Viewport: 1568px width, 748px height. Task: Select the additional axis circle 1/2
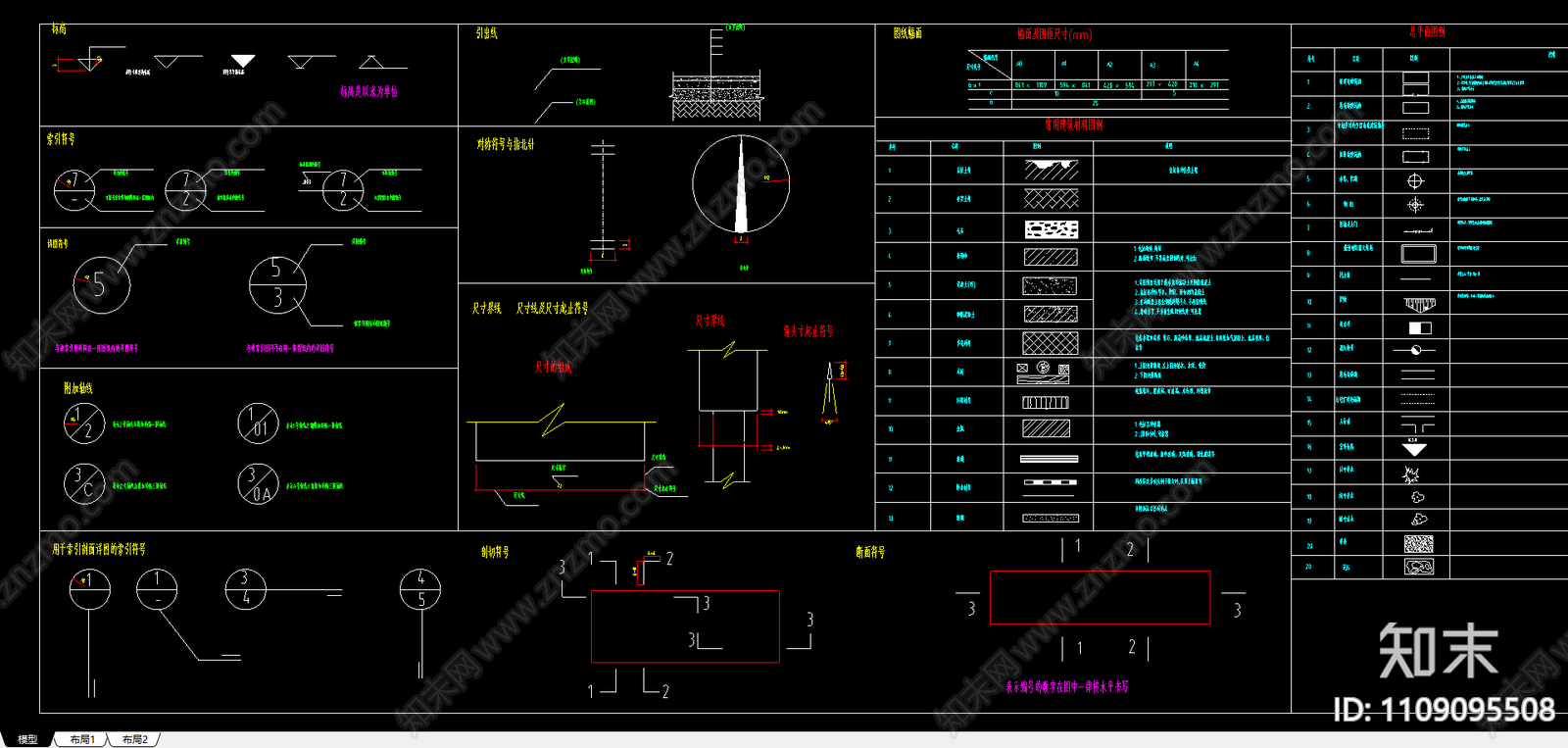tap(83, 424)
